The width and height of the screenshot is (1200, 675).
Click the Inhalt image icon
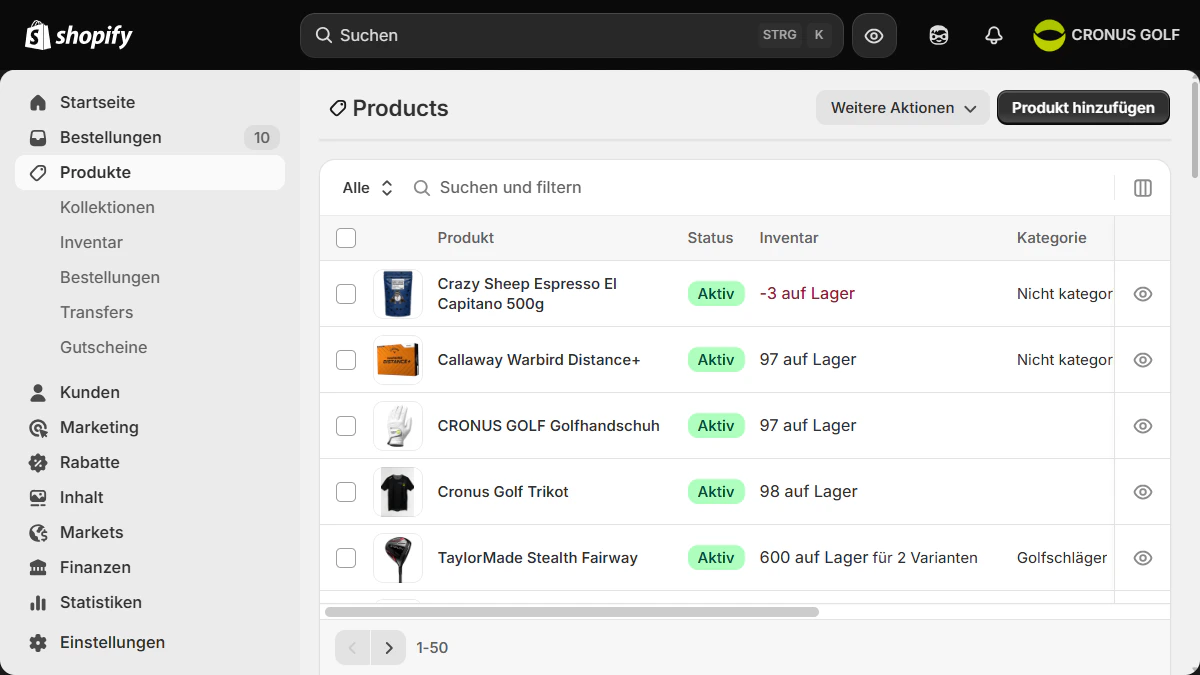[38, 497]
